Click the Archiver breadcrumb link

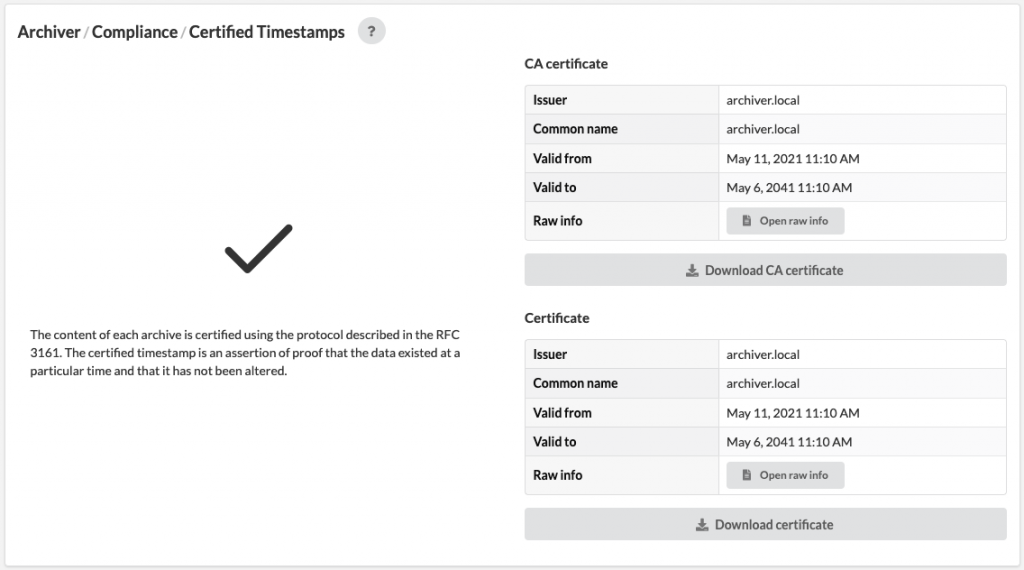pos(49,32)
